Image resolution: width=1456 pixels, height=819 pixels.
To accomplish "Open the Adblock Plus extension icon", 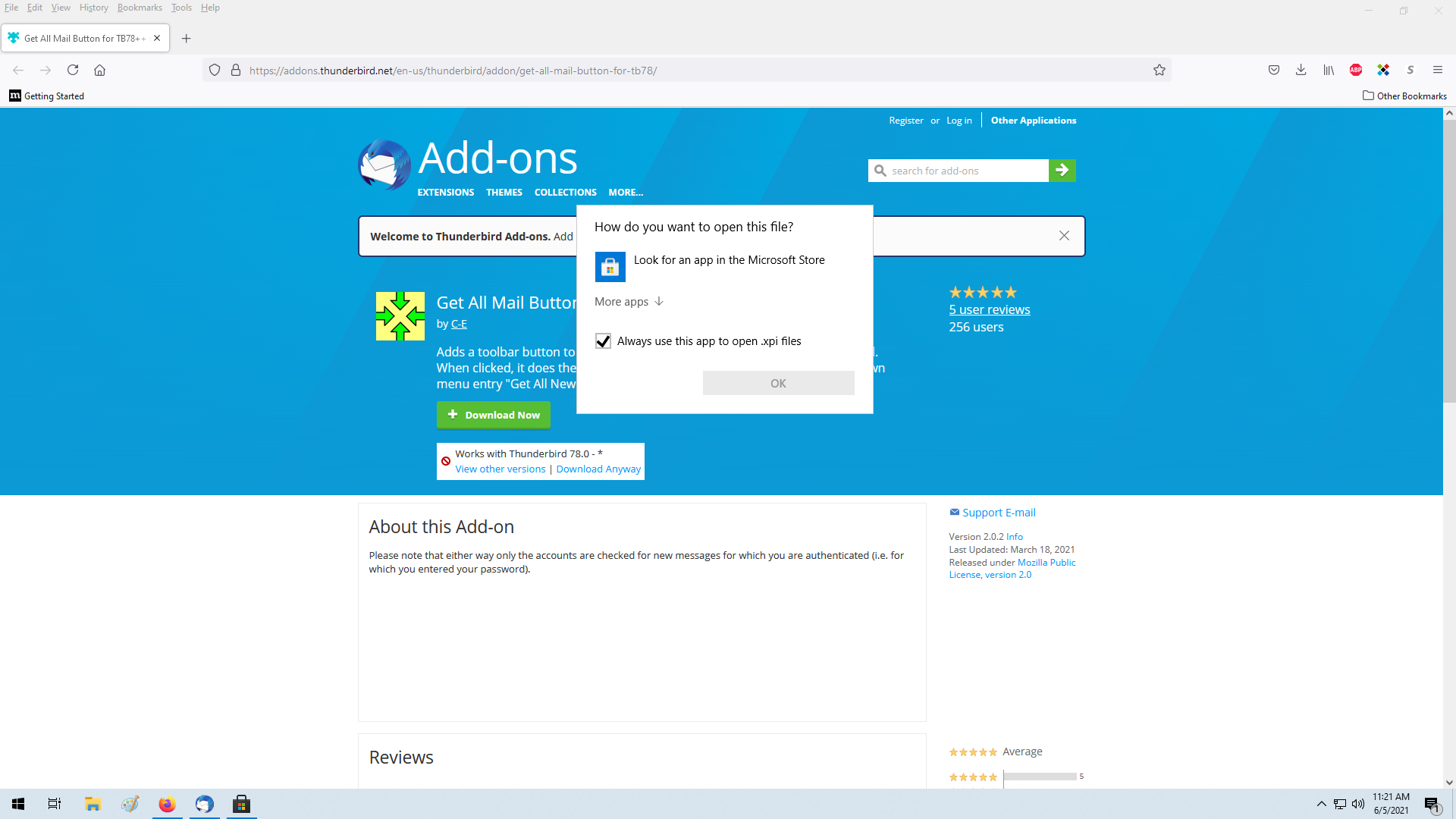I will point(1356,70).
